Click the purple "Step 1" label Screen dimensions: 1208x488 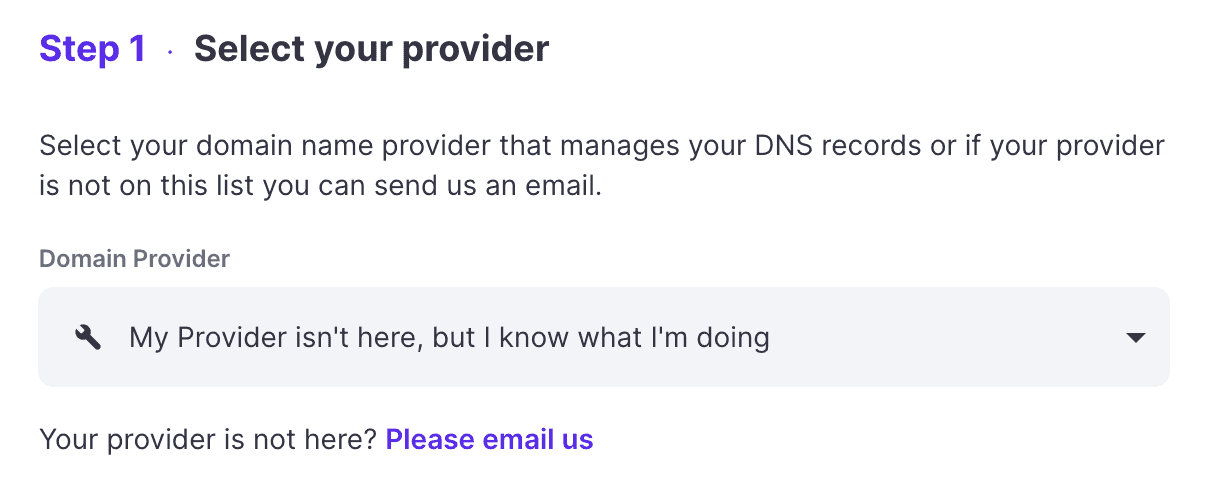coord(92,48)
